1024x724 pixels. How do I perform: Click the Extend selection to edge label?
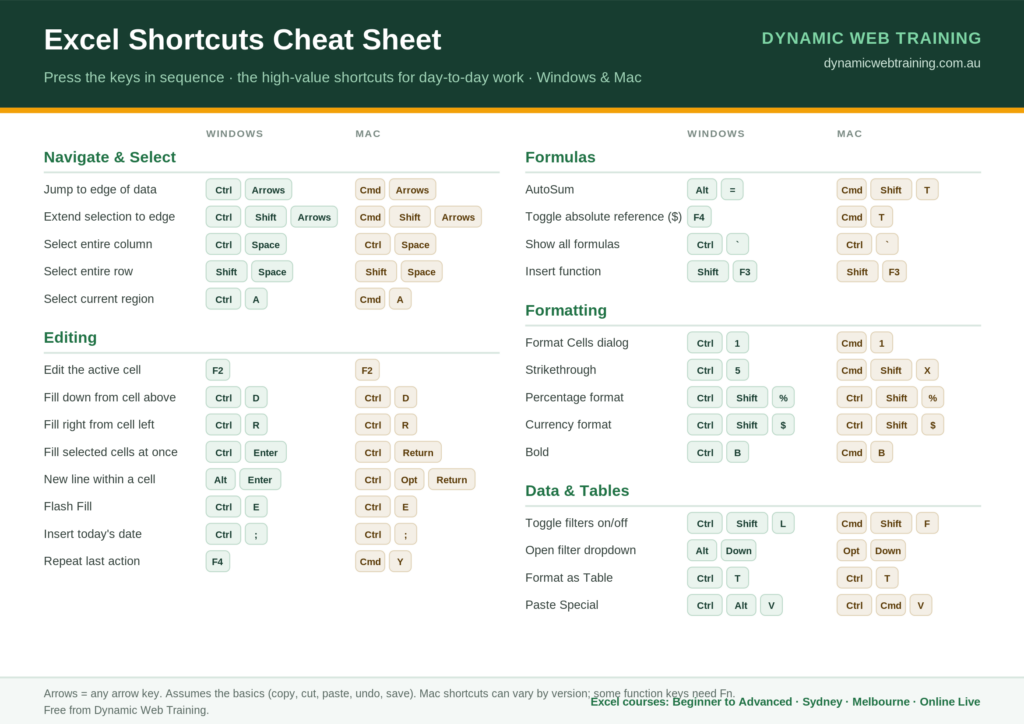coord(109,217)
